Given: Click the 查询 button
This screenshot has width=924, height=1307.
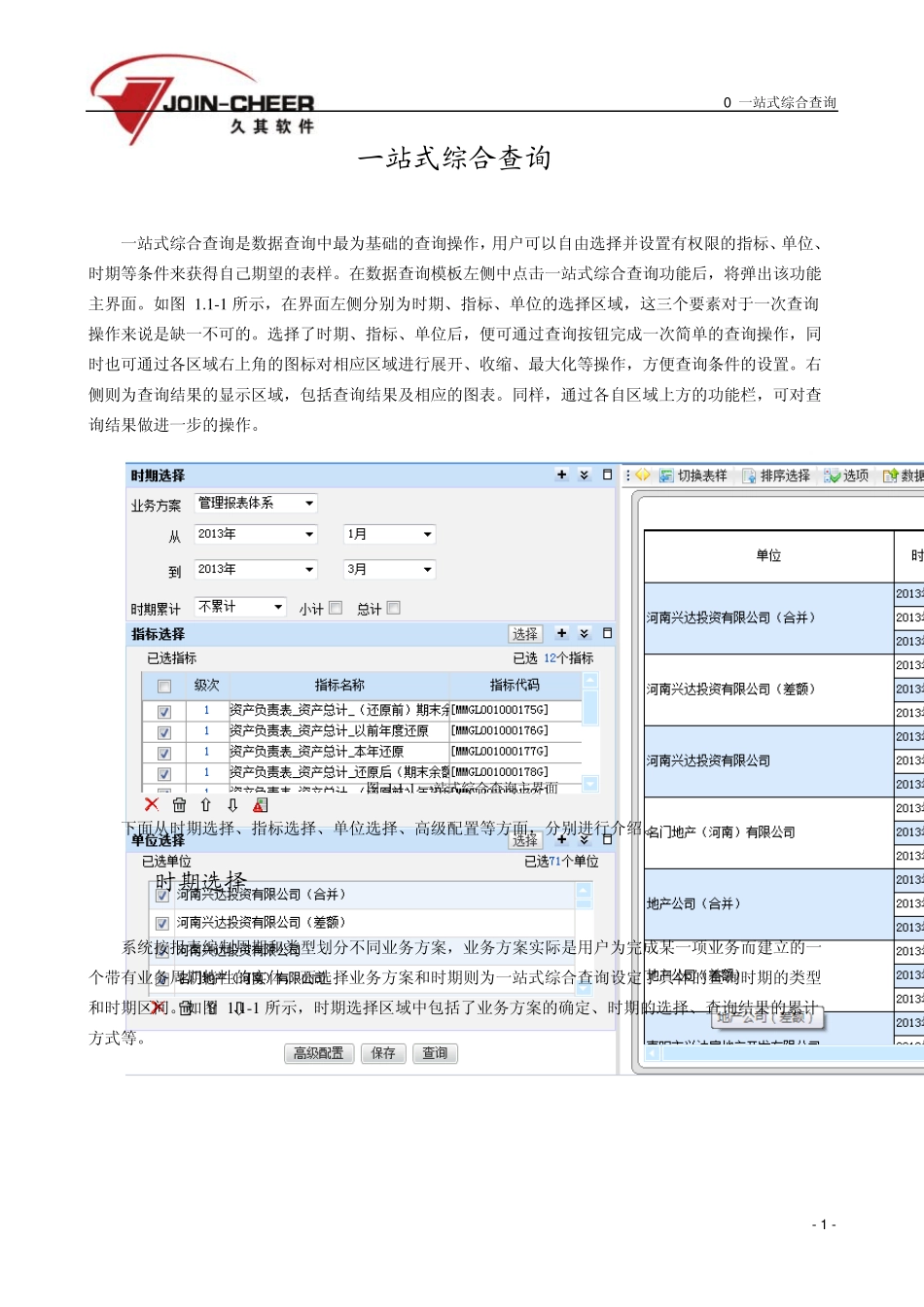Looking at the screenshot, I should click(x=435, y=1053).
